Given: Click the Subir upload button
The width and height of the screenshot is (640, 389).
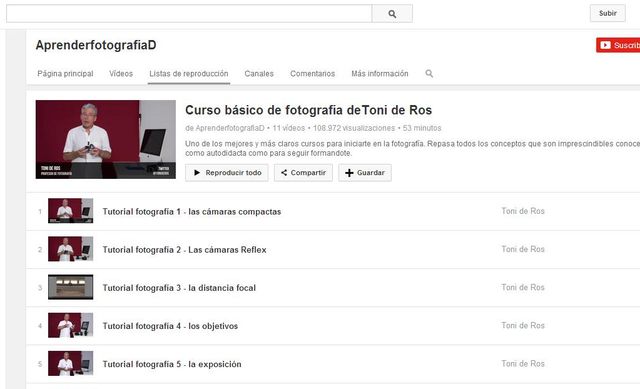Looking at the screenshot, I should 607,13.
